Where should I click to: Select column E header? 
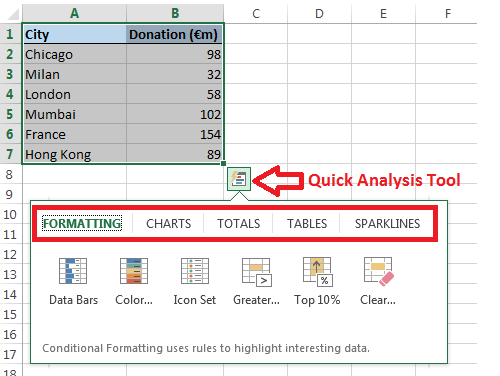(x=383, y=14)
